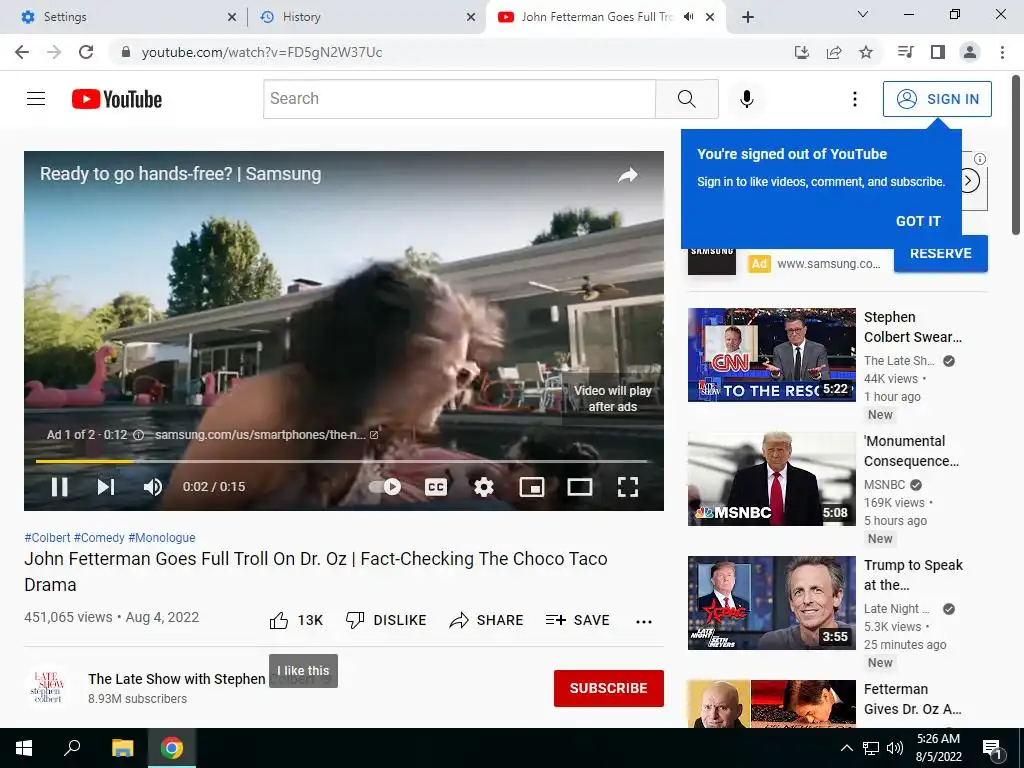Open a new browser tab
The width and height of the screenshot is (1024, 768).
coord(748,18)
